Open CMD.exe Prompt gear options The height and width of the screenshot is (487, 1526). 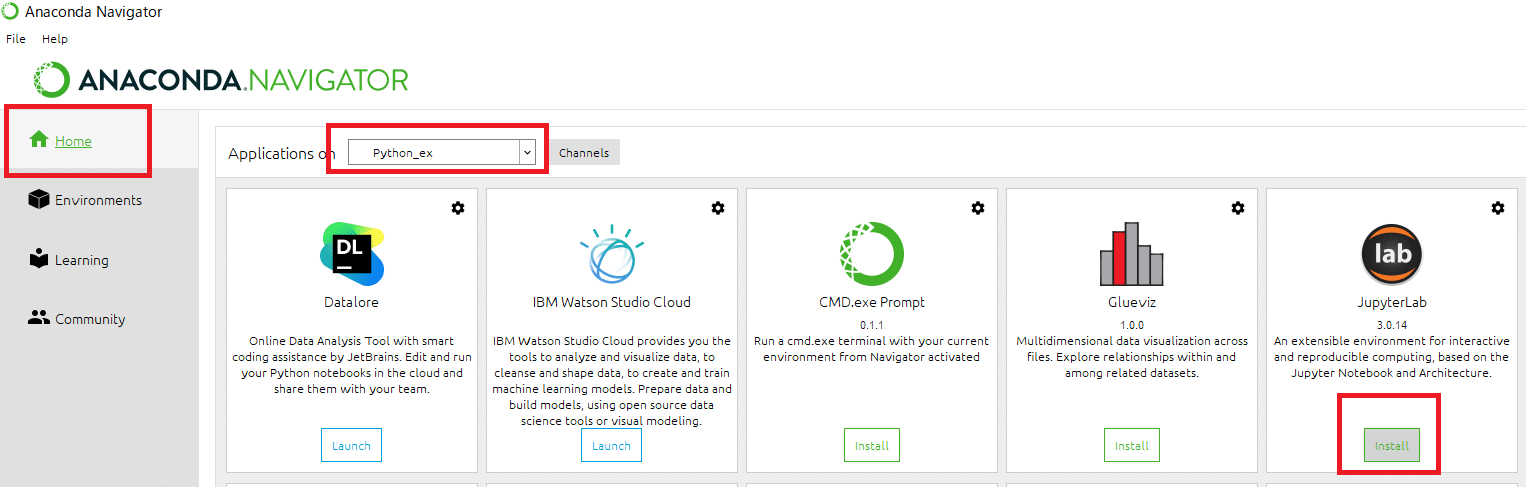(x=978, y=208)
